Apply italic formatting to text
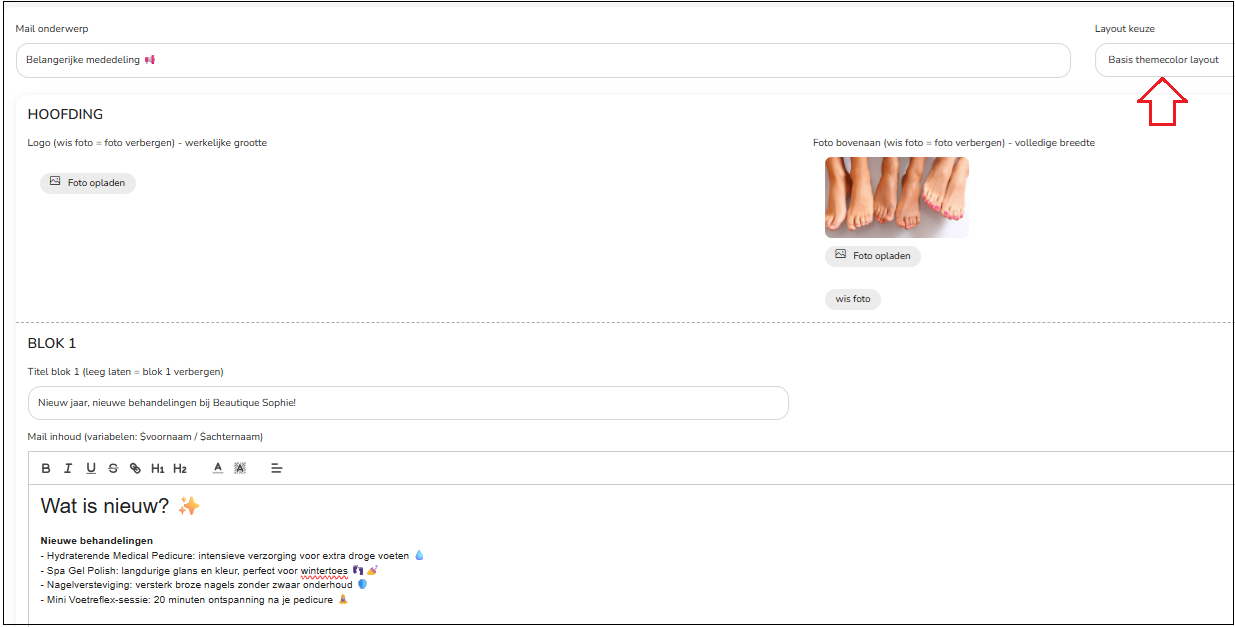Screen dimensions: 1235x627 coord(68,468)
